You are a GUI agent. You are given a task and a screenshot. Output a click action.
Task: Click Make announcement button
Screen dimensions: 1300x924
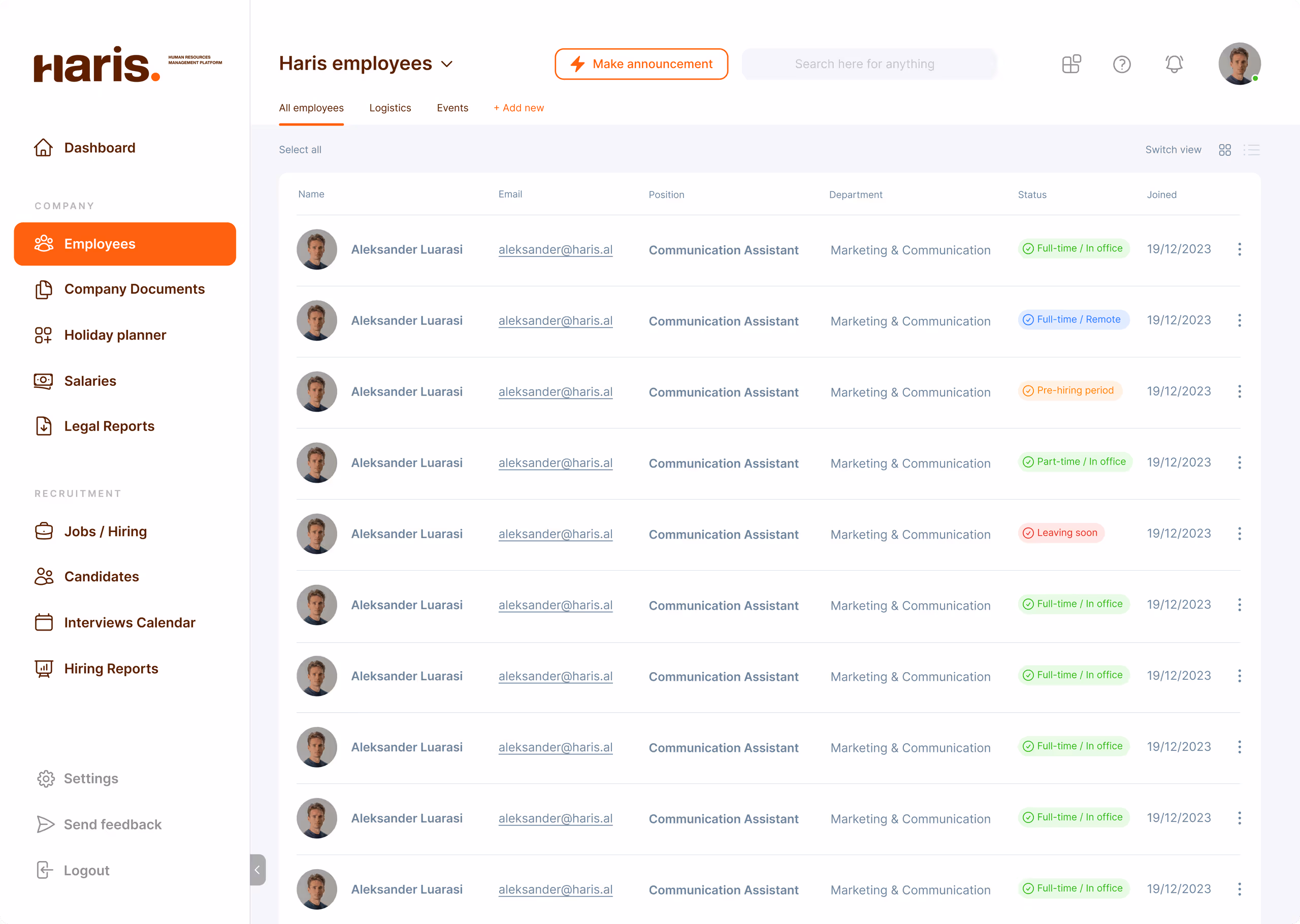click(x=641, y=64)
